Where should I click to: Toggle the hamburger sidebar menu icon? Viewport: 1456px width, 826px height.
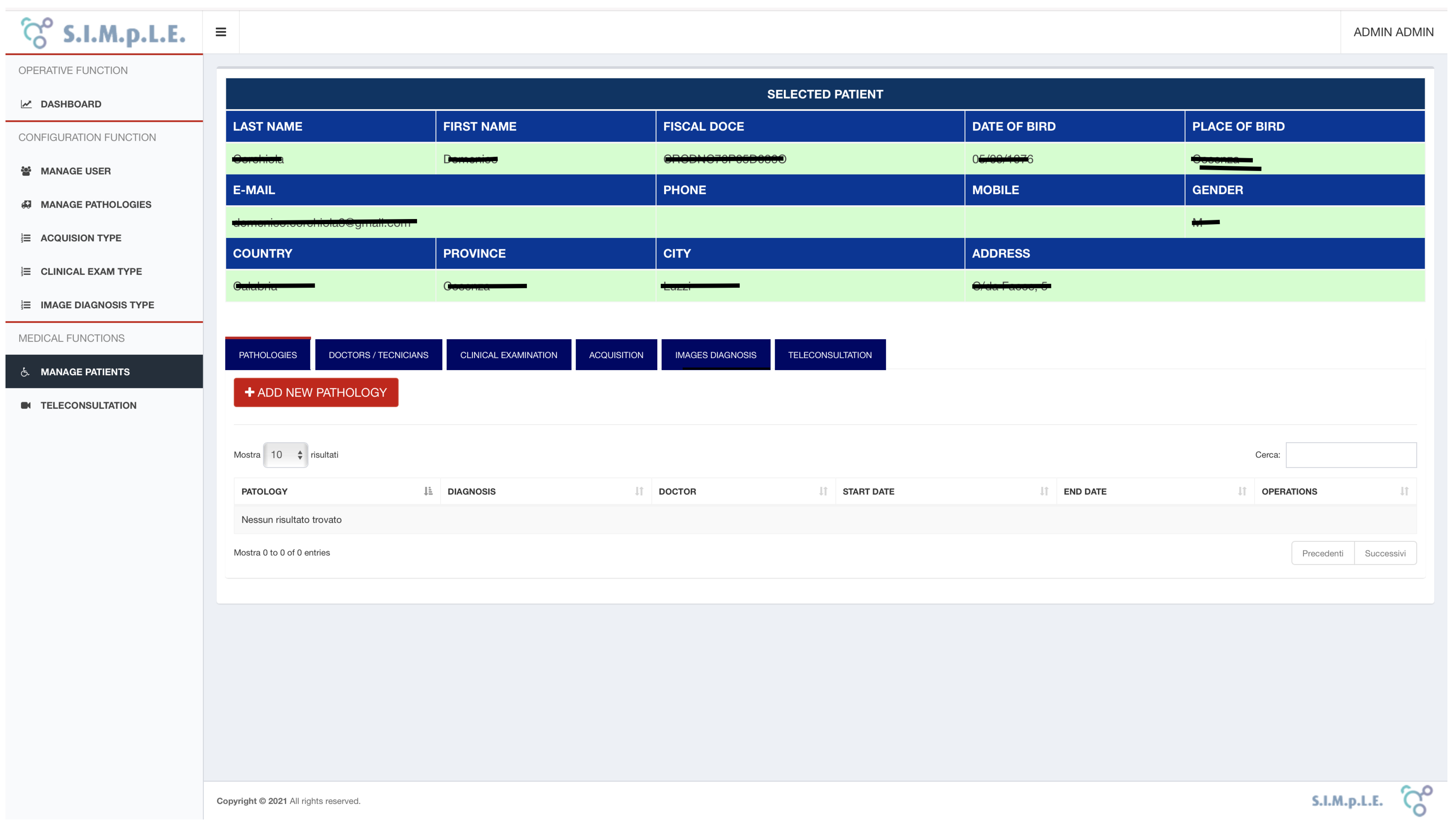coord(221,32)
